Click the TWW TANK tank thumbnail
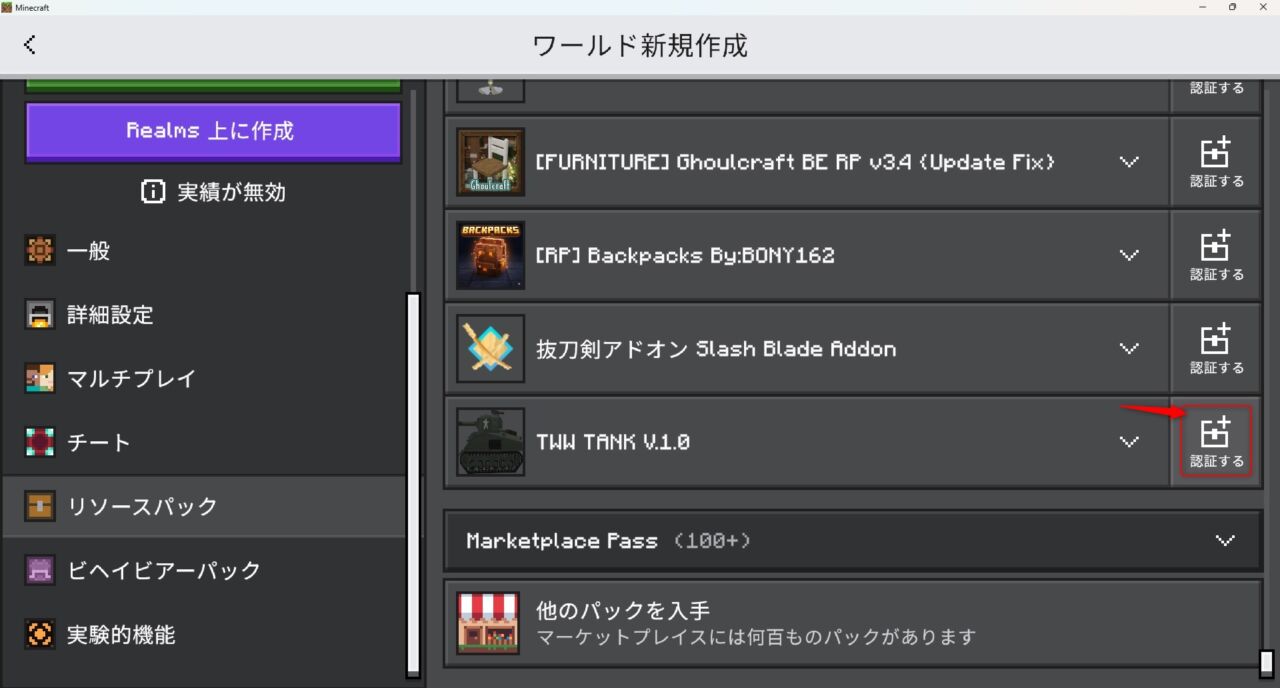This screenshot has height=688, width=1280. (x=490, y=441)
